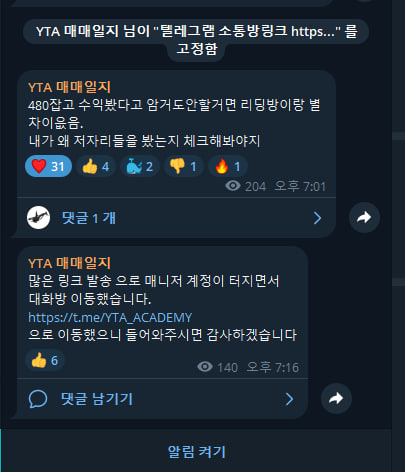Screen dimensions: 405x472
Task: Click the speech bubble comment icon
Action: click(x=38, y=399)
